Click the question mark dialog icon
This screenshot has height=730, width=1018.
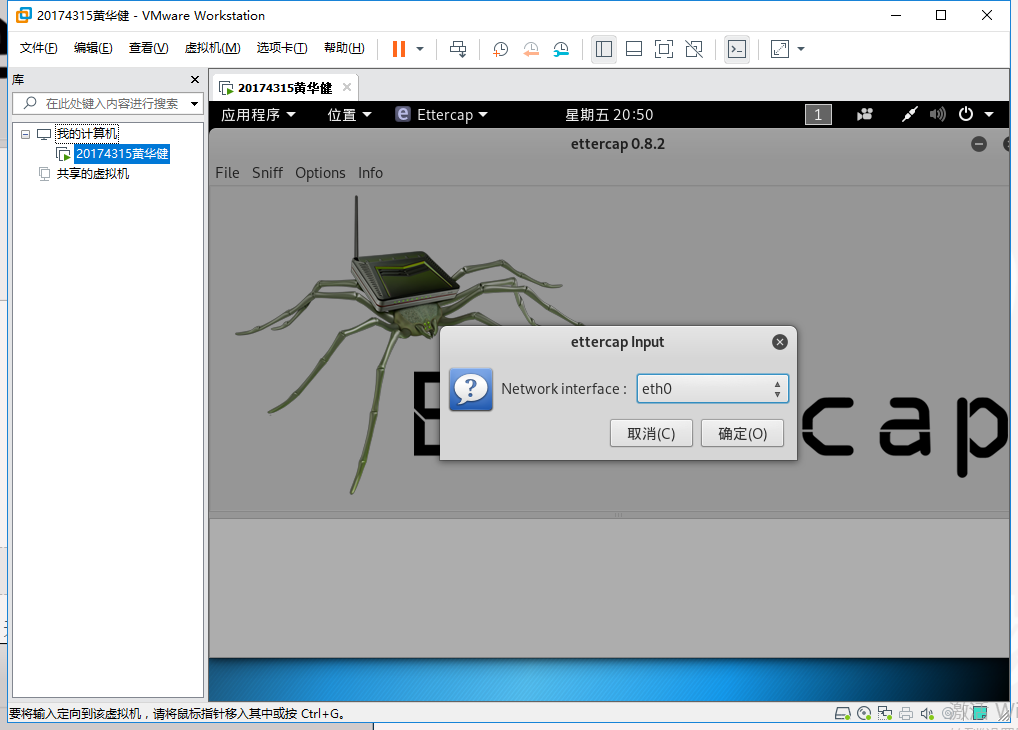(x=471, y=390)
